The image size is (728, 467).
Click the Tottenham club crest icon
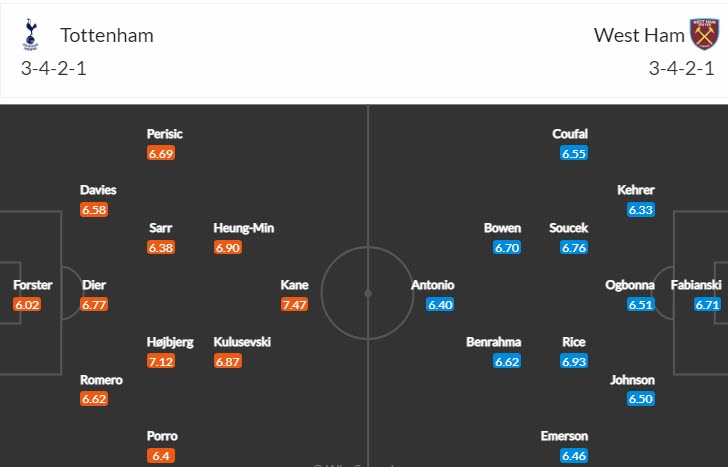[30, 35]
